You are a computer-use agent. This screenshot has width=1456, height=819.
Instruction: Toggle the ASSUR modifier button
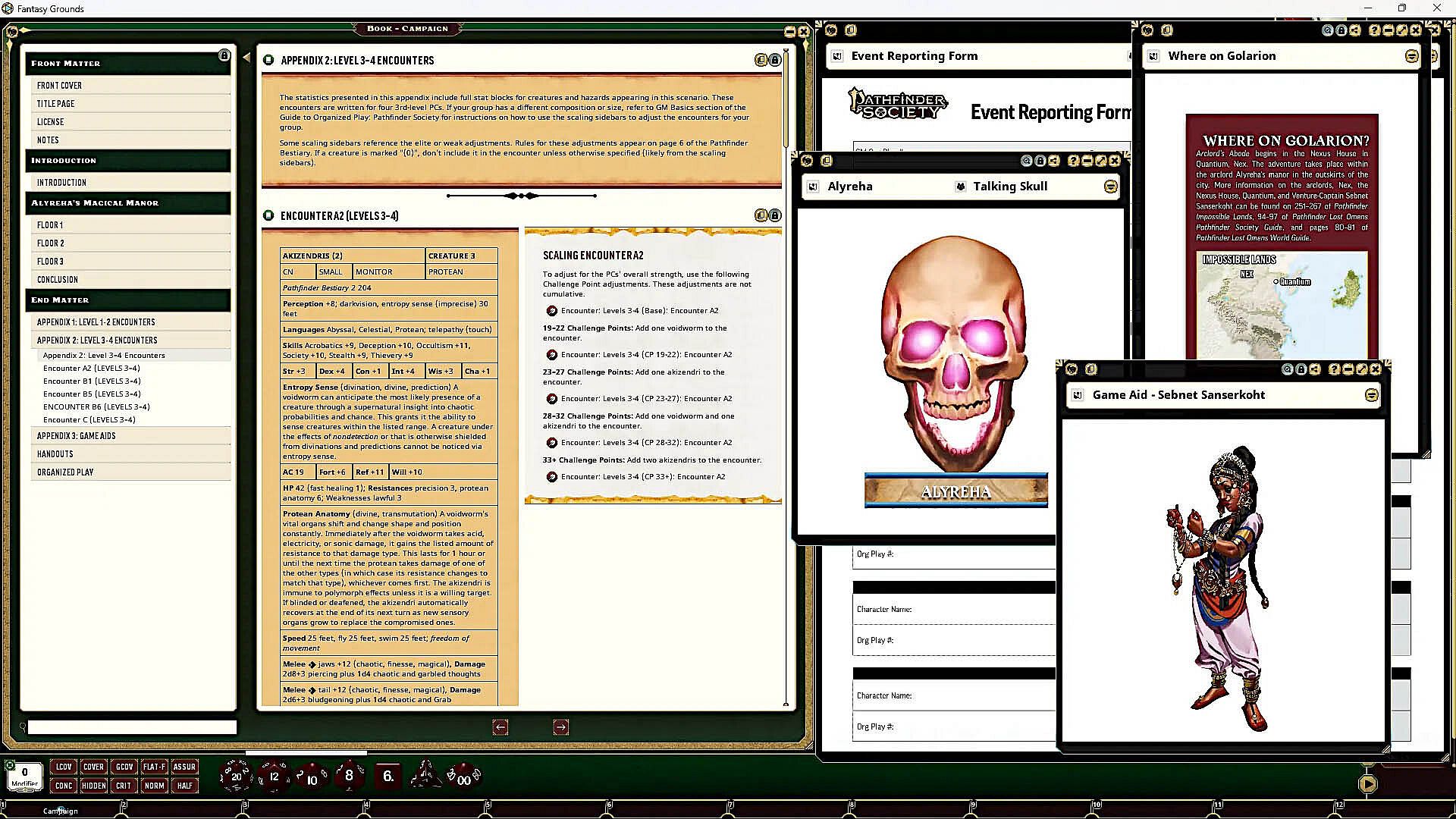click(184, 767)
